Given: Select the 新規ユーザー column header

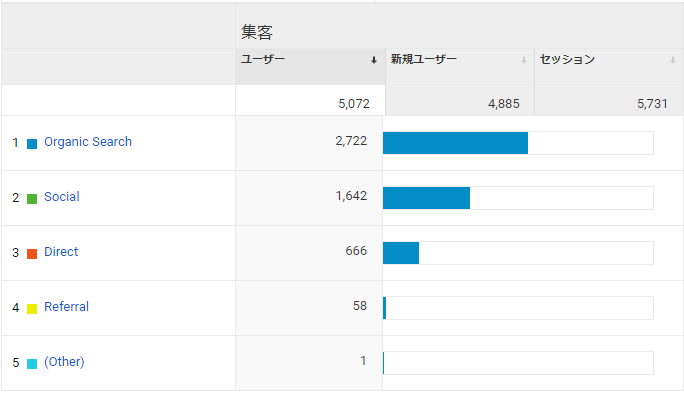Looking at the screenshot, I should [424, 59].
